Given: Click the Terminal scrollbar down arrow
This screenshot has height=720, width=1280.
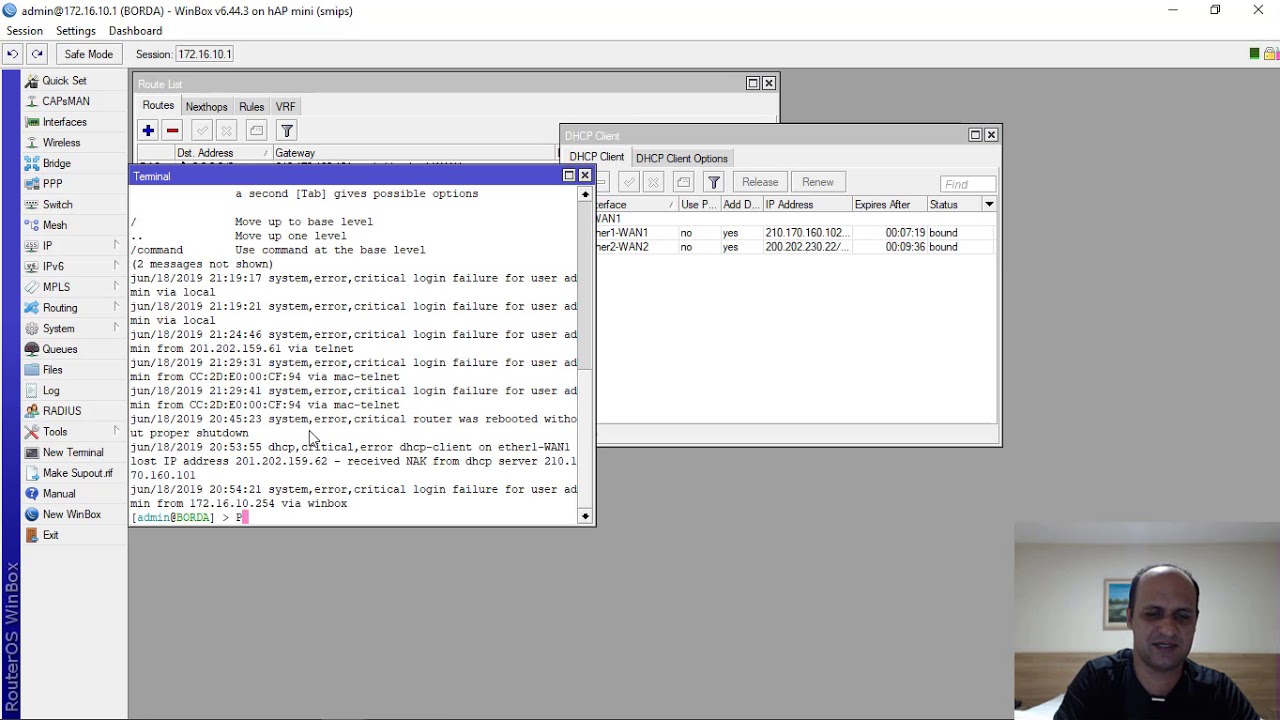Looking at the screenshot, I should (585, 516).
